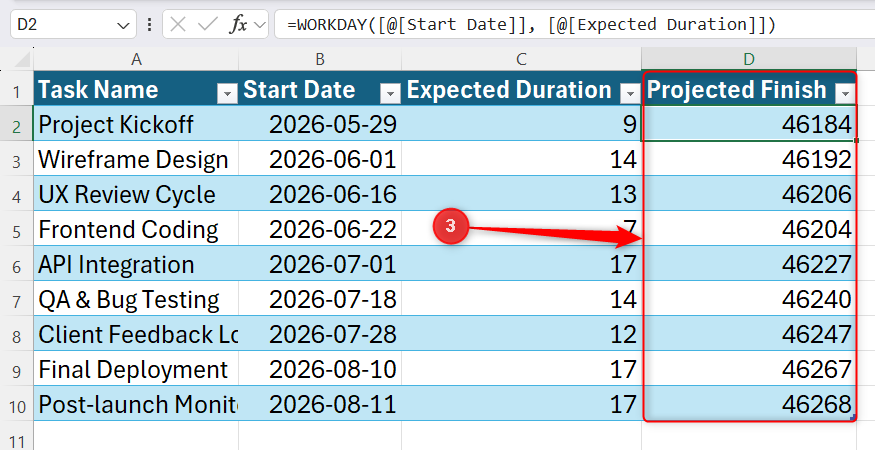The width and height of the screenshot is (875, 450).
Task: Click the Start Date header cell
Action: (320, 89)
